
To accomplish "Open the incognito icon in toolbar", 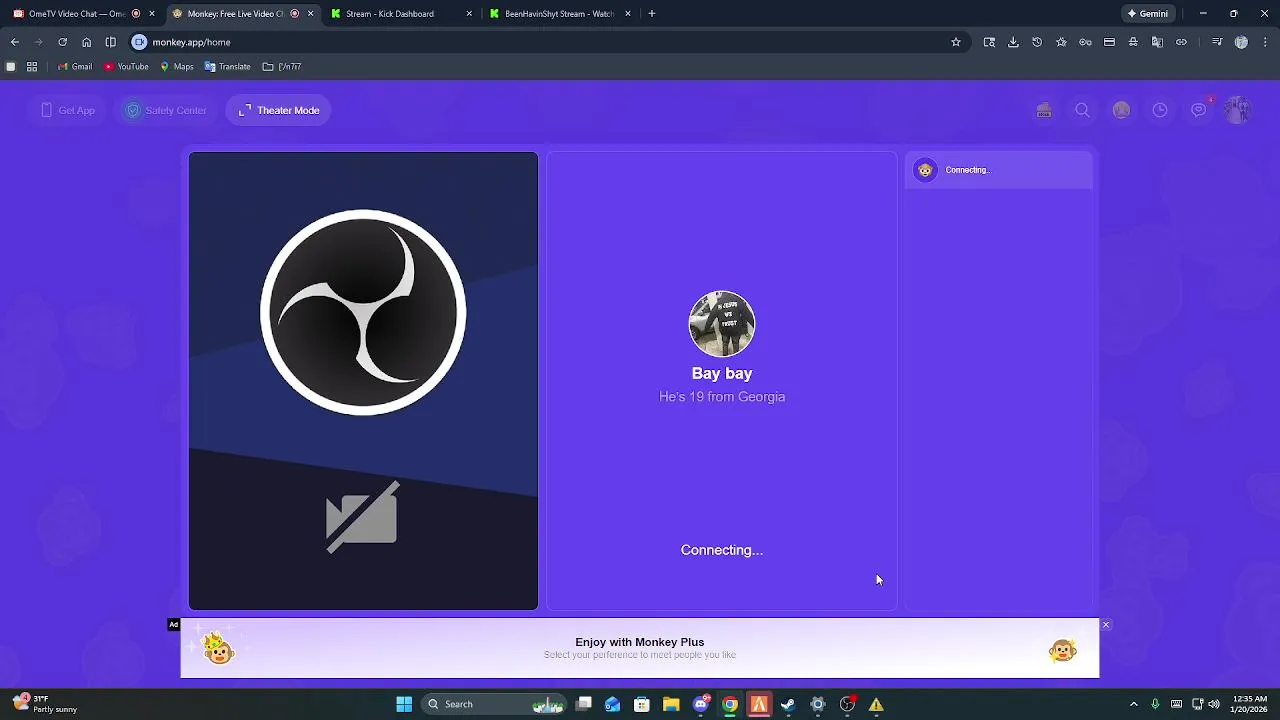I will (x=1133, y=42).
